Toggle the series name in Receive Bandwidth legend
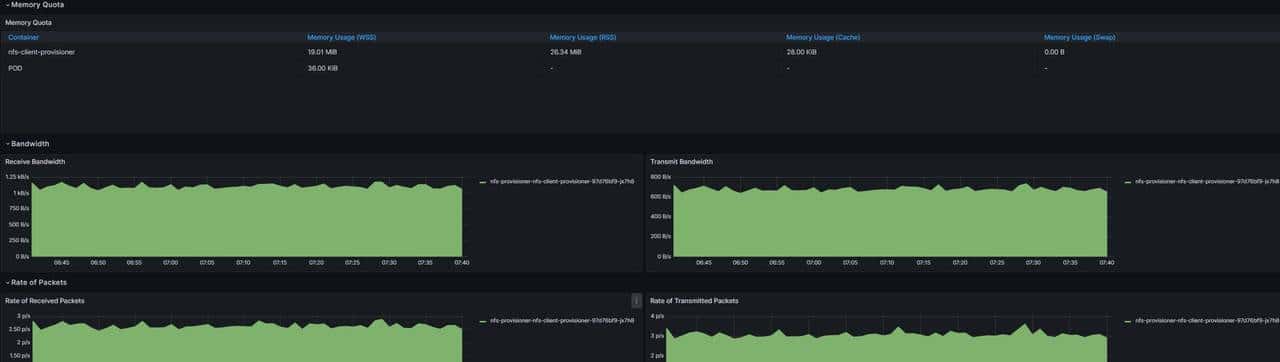The height and width of the screenshot is (362, 1280). pos(562,182)
